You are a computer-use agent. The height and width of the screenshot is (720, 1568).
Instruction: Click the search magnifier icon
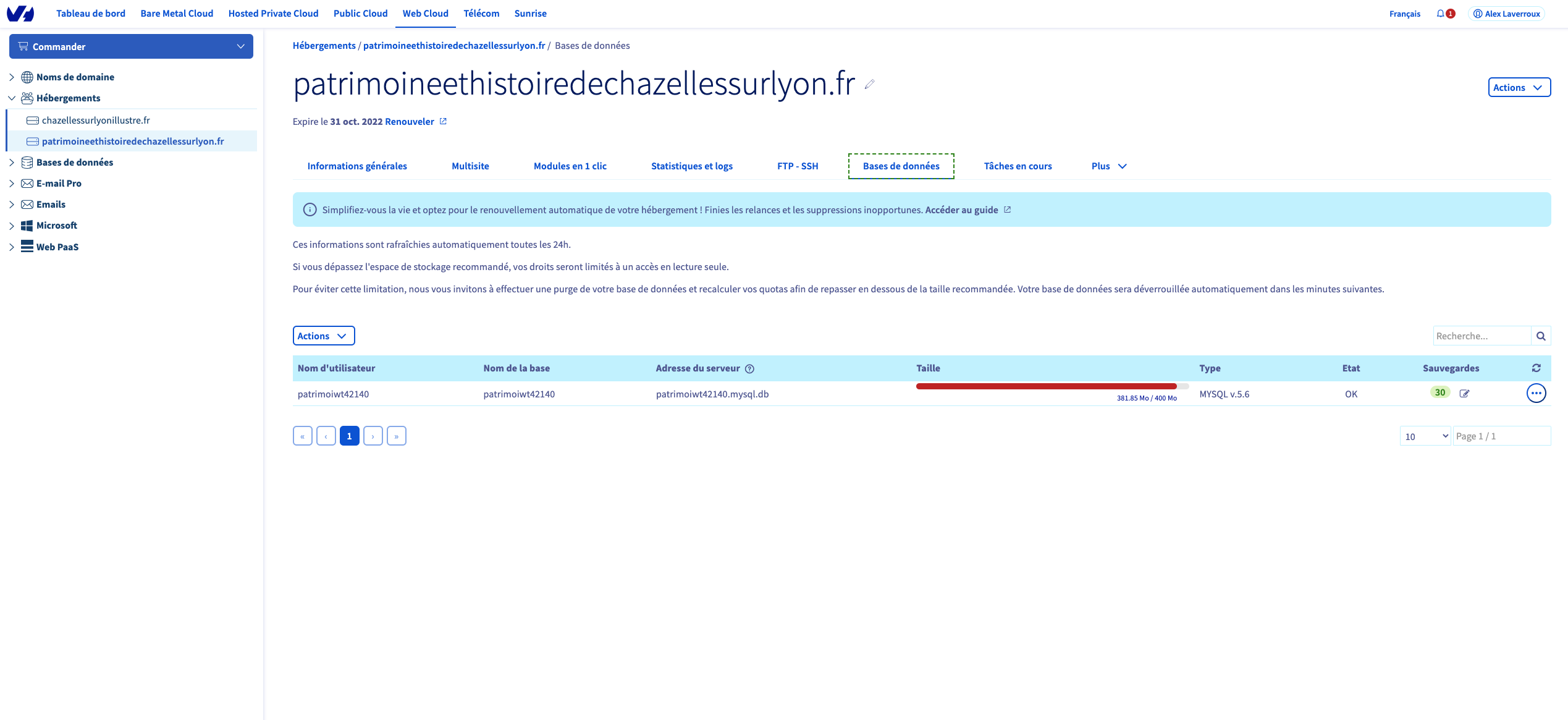(1541, 336)
